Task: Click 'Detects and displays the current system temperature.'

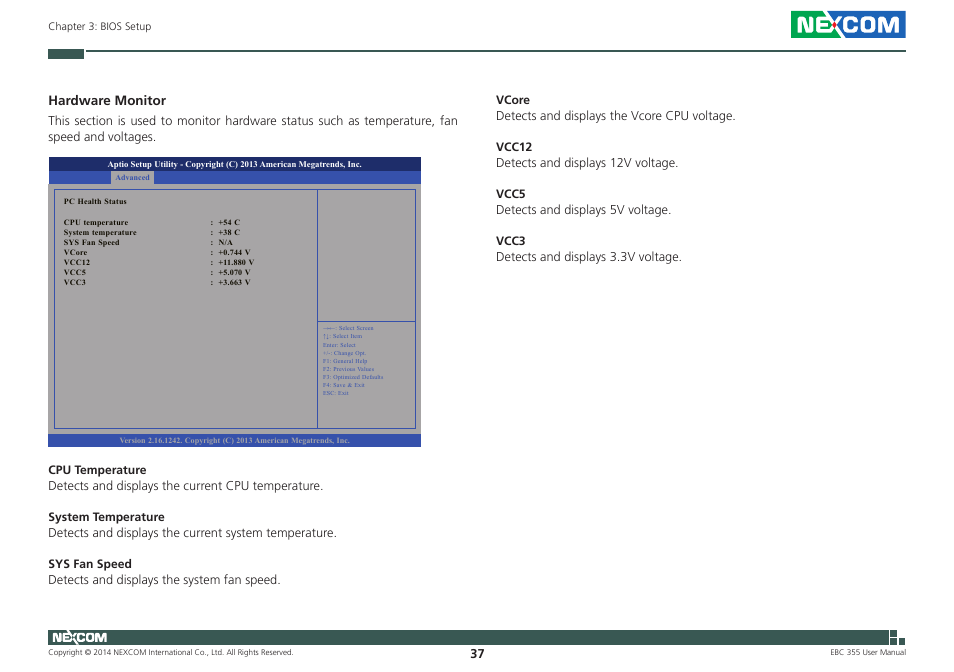Action: pos(192,533)
